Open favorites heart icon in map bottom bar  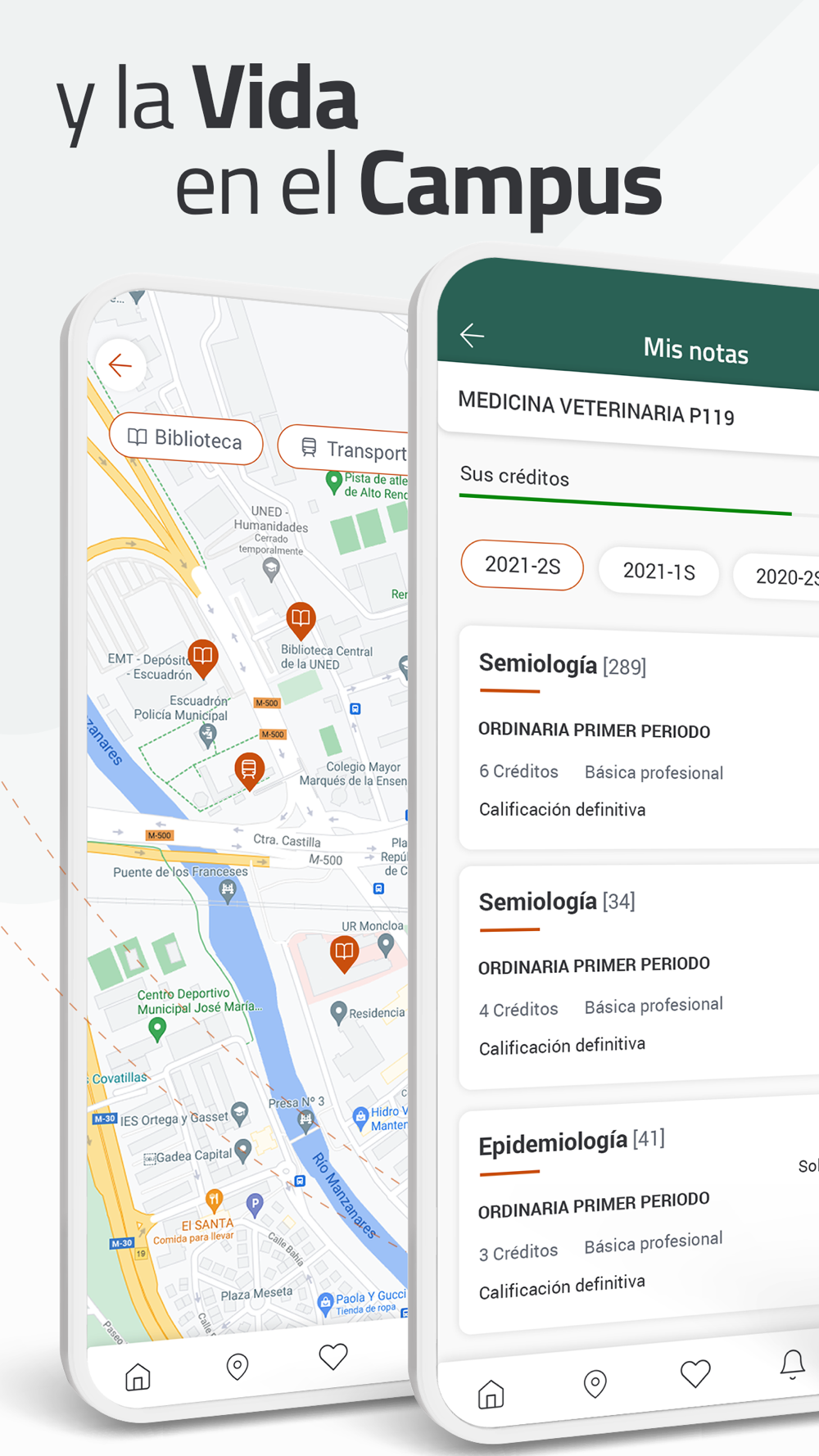(x=333, y=1357)
